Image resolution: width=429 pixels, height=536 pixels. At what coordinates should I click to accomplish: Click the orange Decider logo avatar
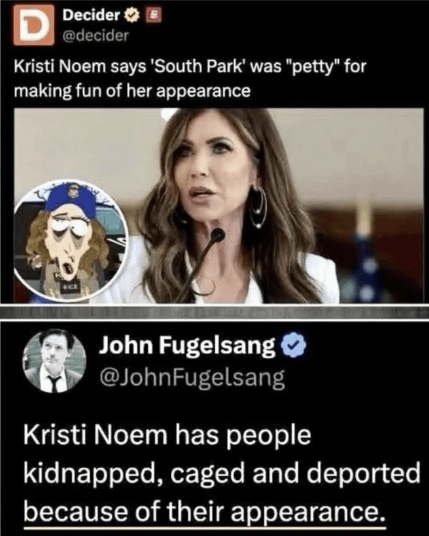(x=33, y=25)
